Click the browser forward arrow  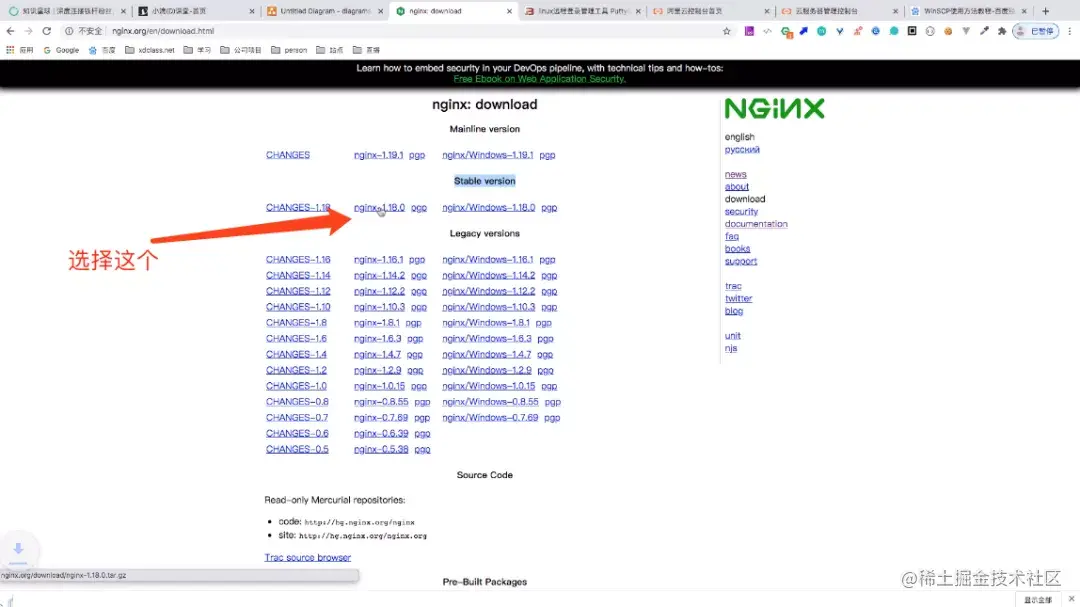click(x=28, y=31)
